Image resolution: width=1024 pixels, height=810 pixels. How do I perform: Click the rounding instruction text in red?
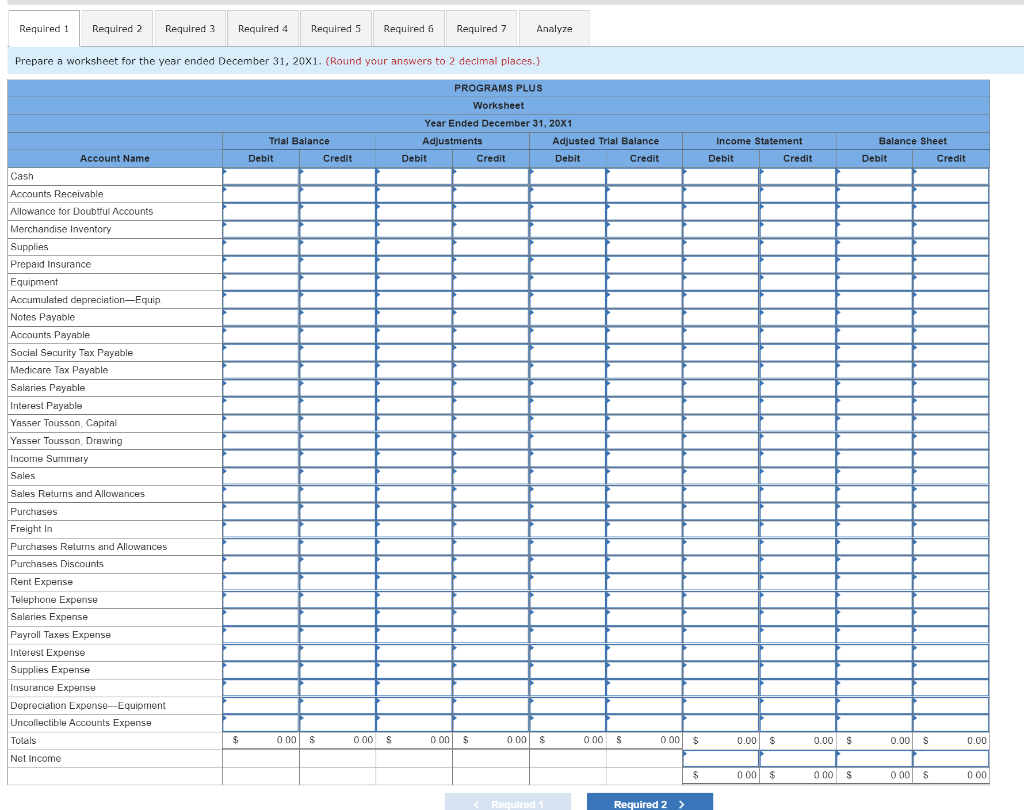coord(433,61)
